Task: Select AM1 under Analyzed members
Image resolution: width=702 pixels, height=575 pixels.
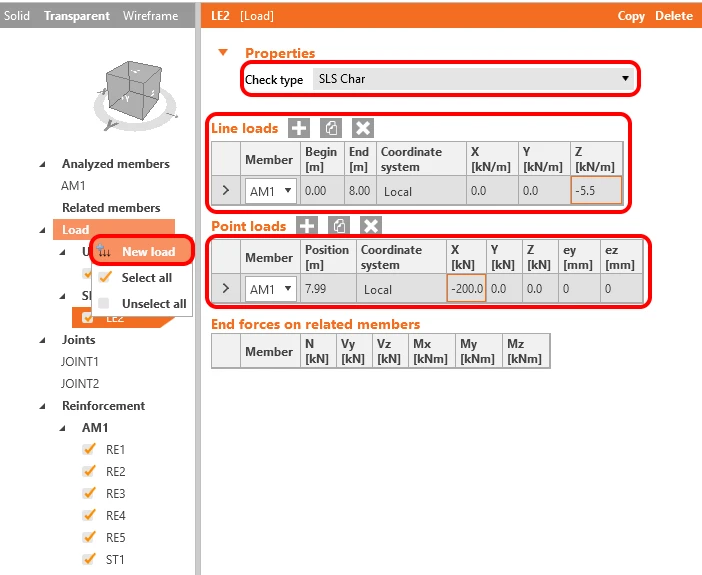Action: coord(73,186)
